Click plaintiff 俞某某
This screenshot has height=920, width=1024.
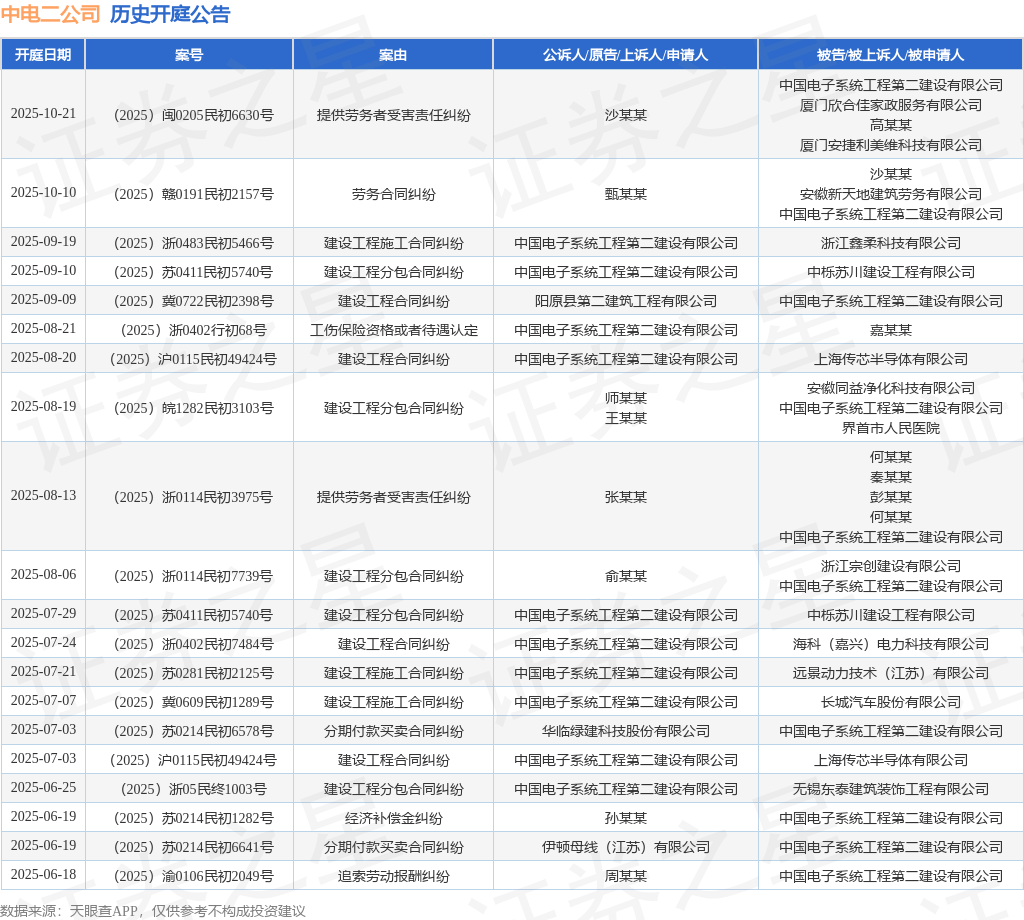click(626, 576)
